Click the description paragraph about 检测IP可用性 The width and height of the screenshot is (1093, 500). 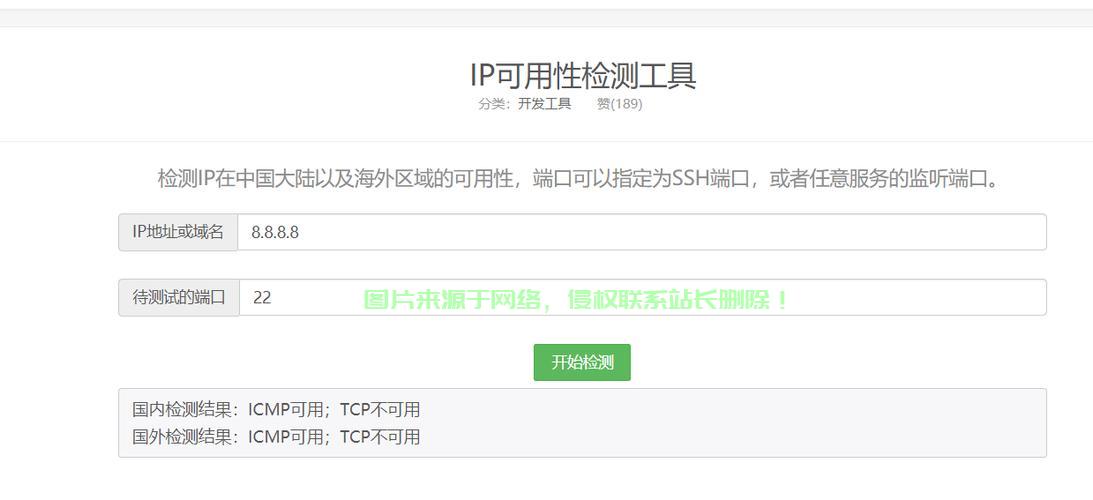[578, 179]
